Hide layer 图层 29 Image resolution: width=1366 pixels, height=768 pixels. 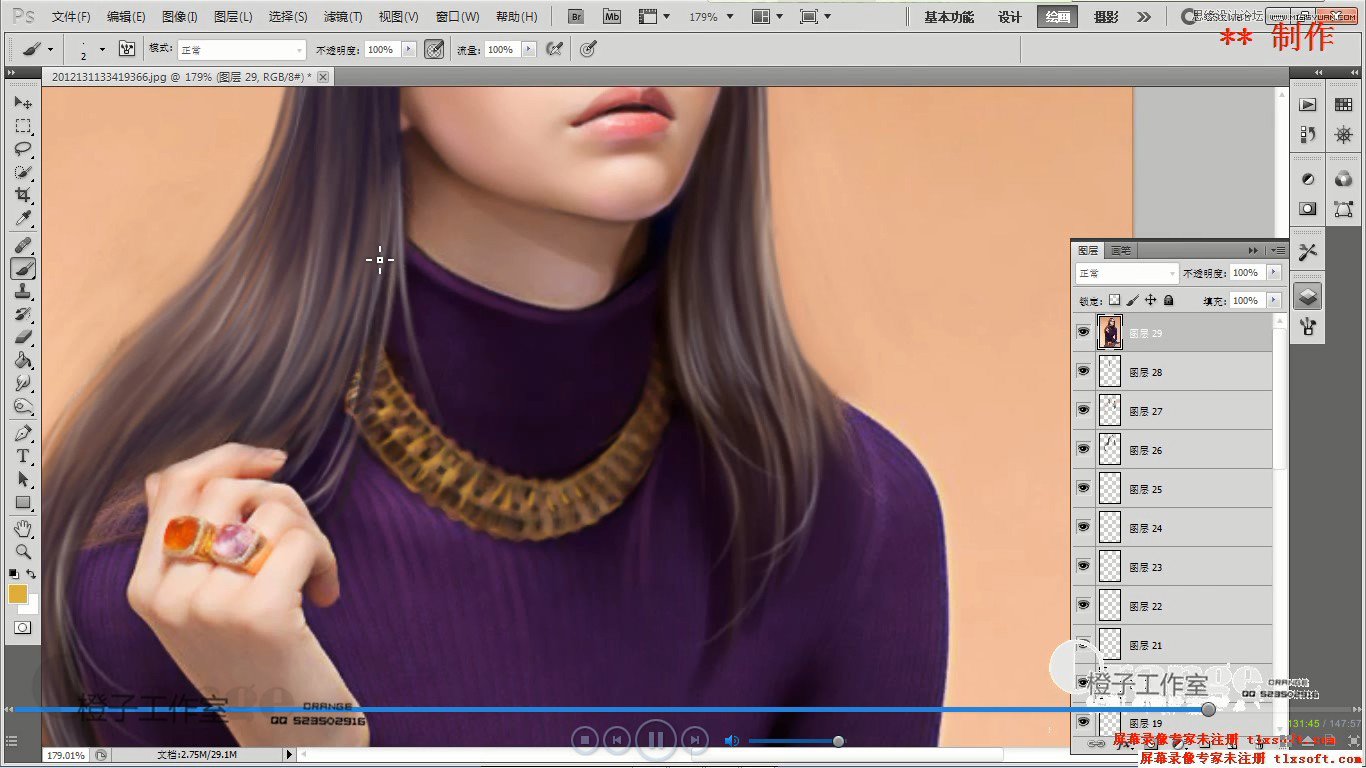coord(1083,332)
